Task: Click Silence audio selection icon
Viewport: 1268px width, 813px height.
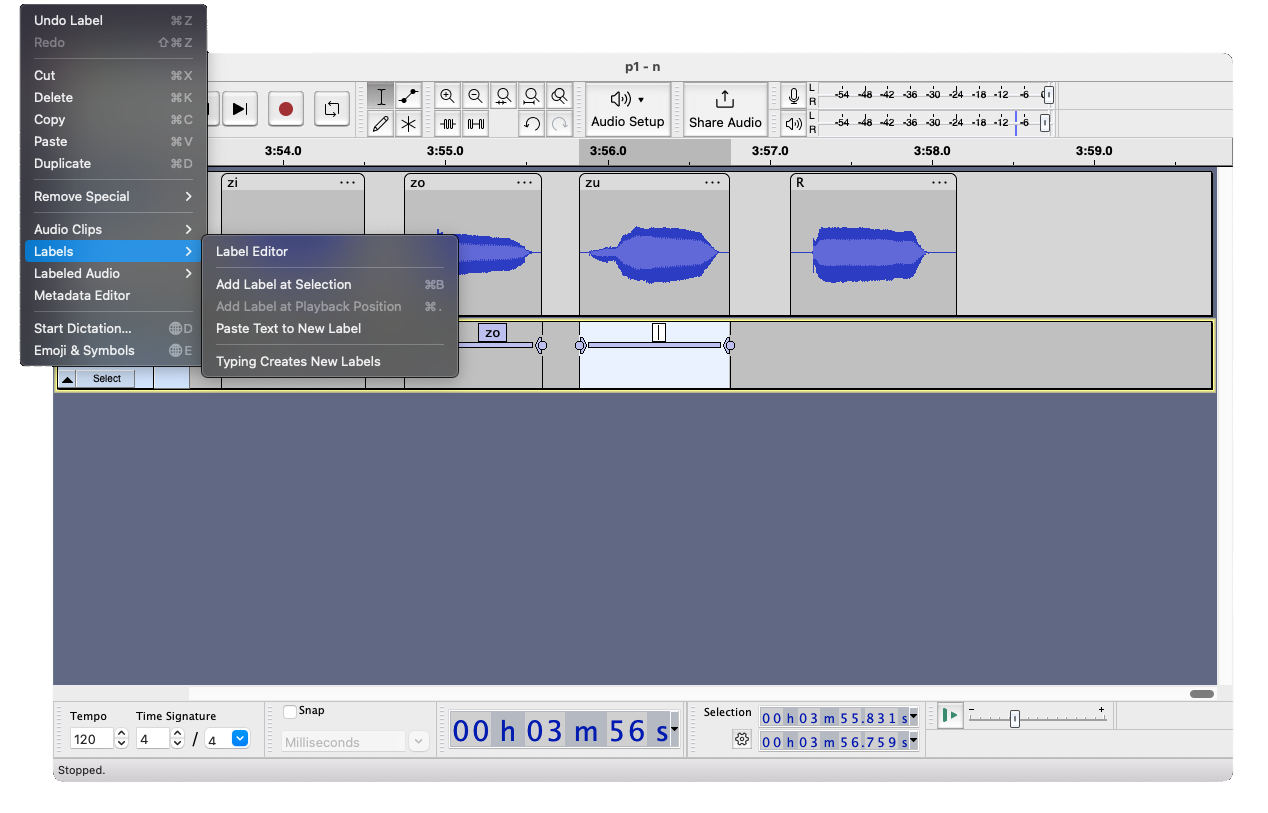Action: click(476, 124)
